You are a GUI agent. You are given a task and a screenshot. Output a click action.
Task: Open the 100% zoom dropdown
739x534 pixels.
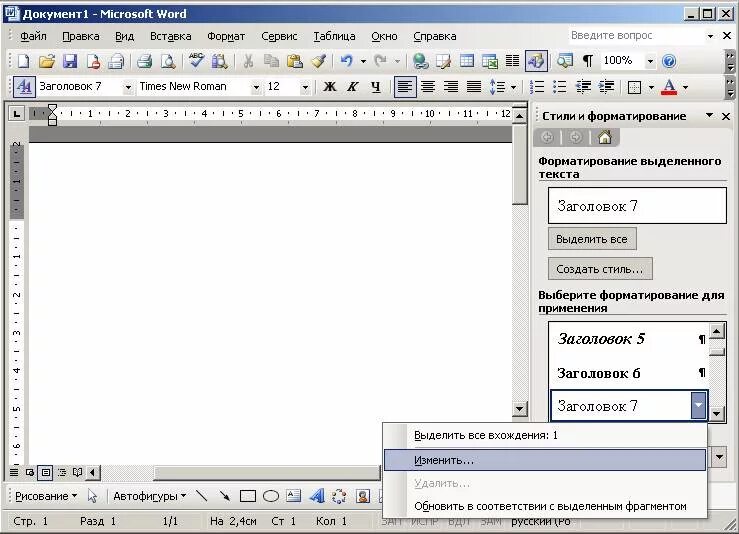click(x=650, y=61)
